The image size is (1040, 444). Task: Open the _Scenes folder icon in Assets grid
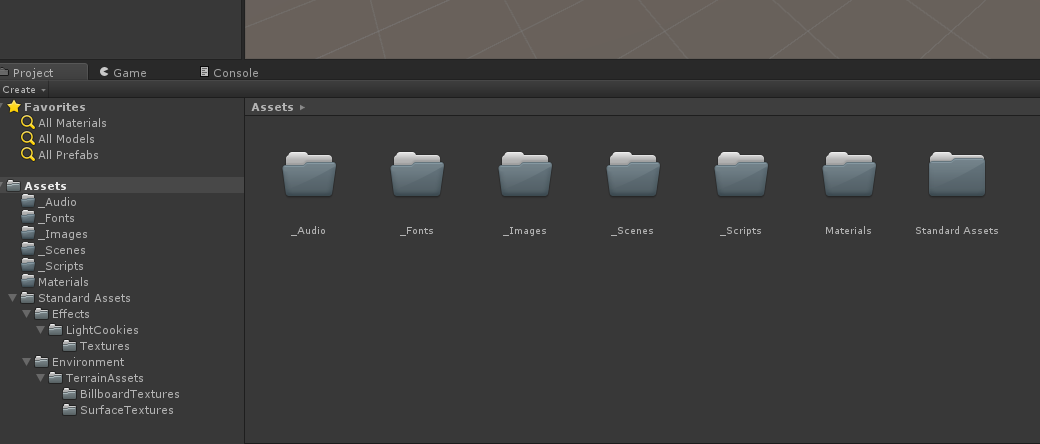[x=633, y=175]
